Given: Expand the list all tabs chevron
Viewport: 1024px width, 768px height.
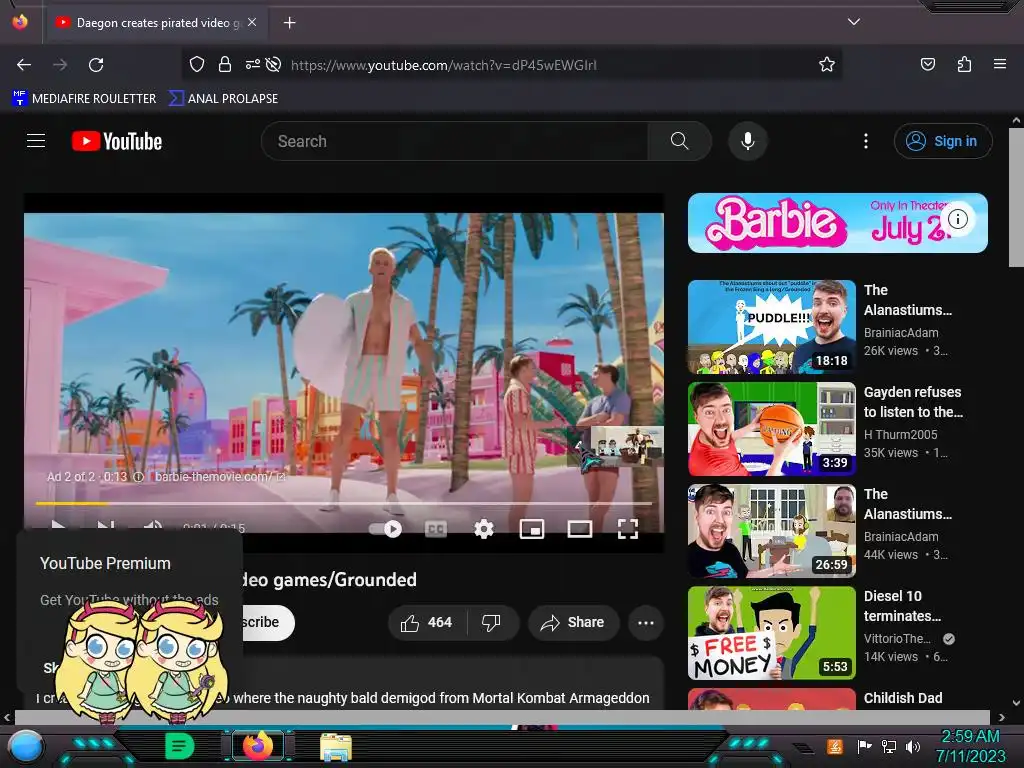Looking at the screenshot, I should coord(853,22).
